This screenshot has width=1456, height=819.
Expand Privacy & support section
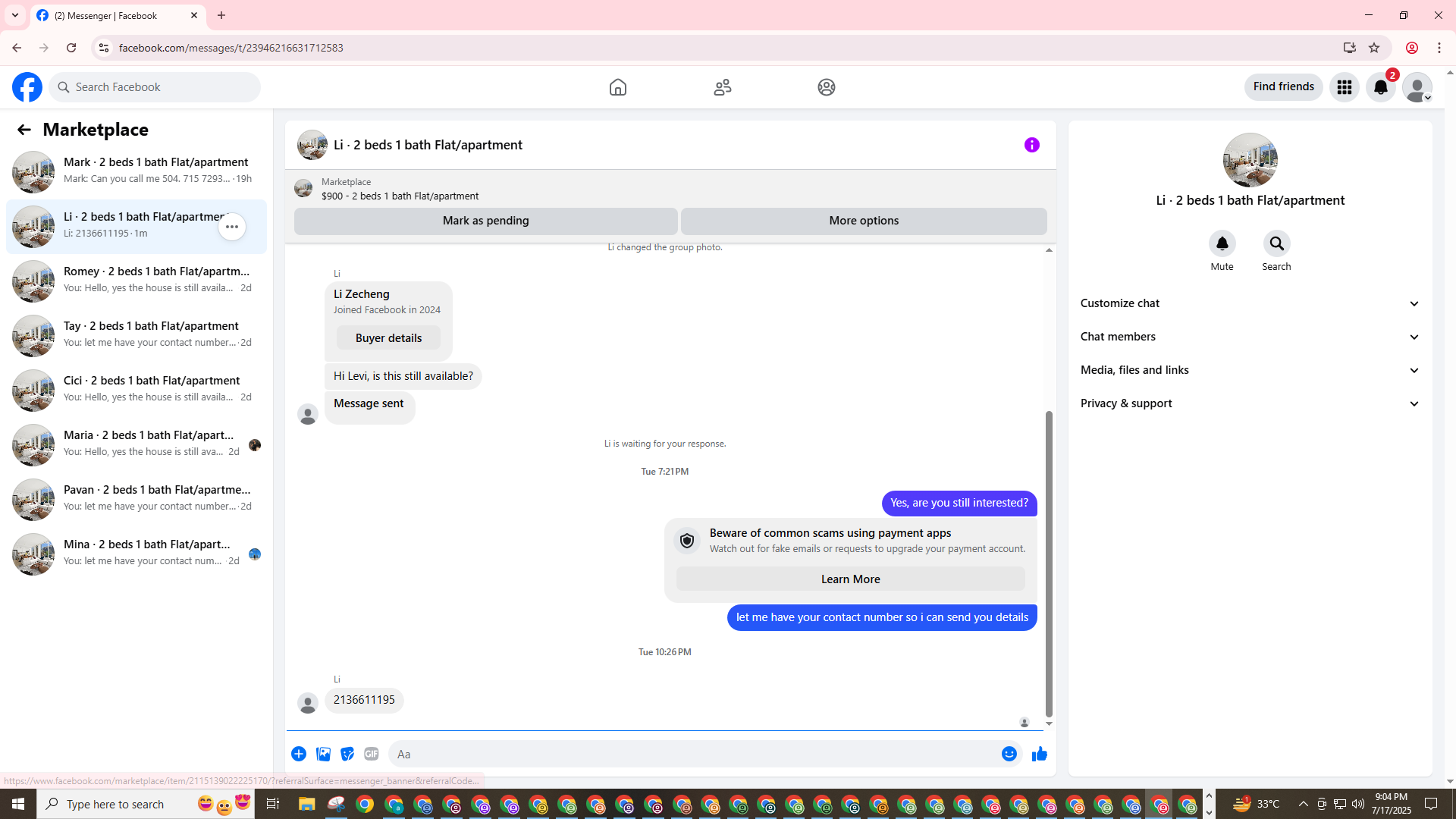click(x=1250, y=403)
